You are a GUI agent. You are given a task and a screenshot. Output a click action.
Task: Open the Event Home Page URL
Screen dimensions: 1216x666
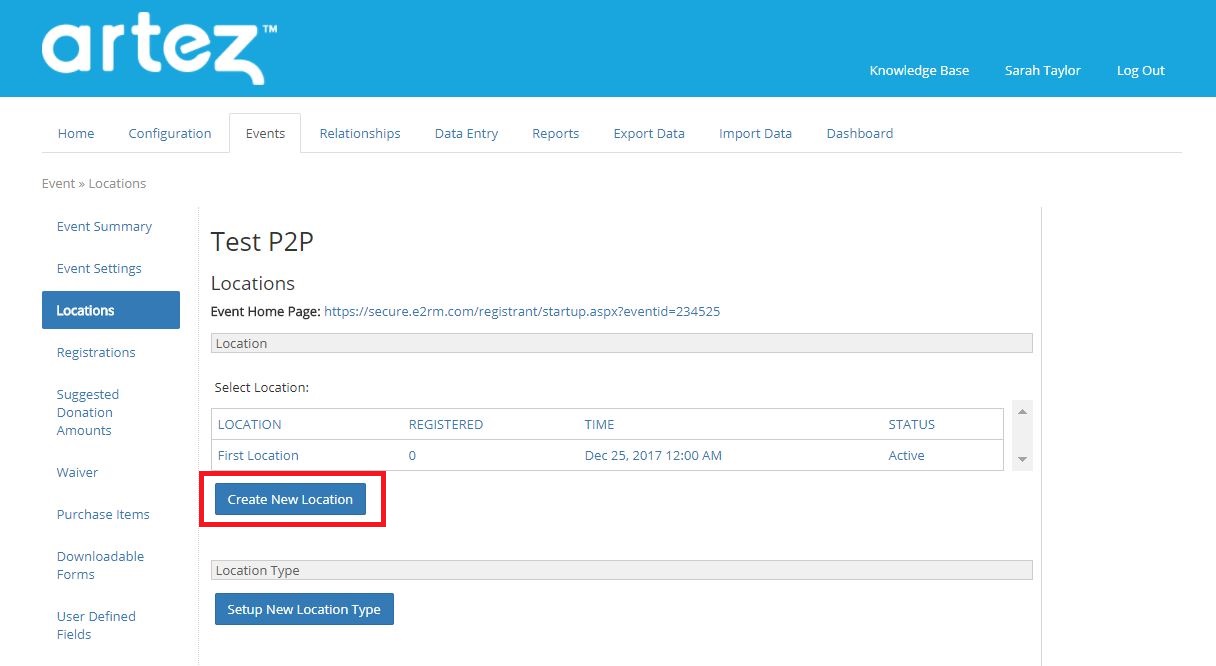click(x=522, y=311)
